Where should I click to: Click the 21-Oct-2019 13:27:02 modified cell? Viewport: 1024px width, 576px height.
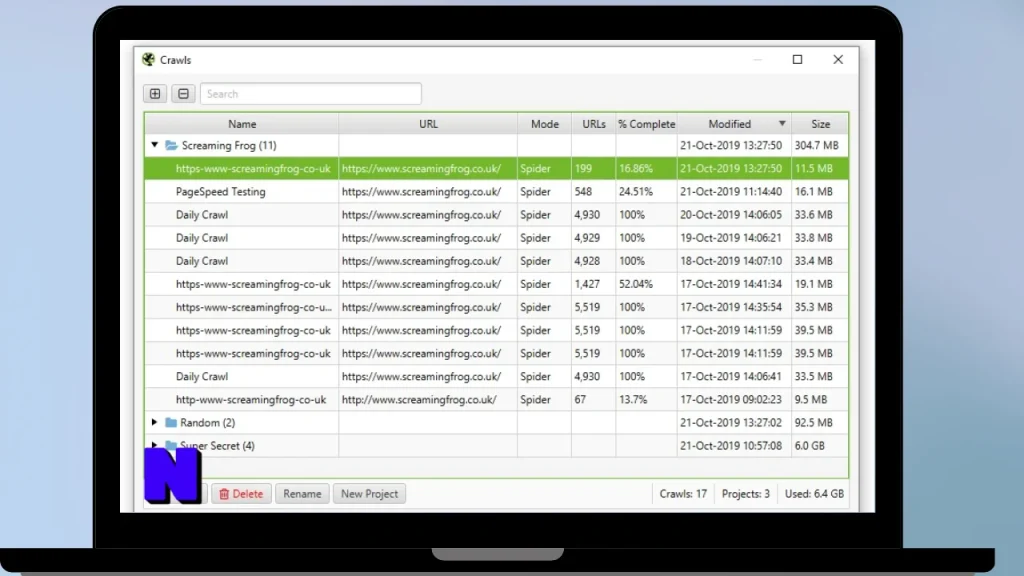[x=734, y=423]
